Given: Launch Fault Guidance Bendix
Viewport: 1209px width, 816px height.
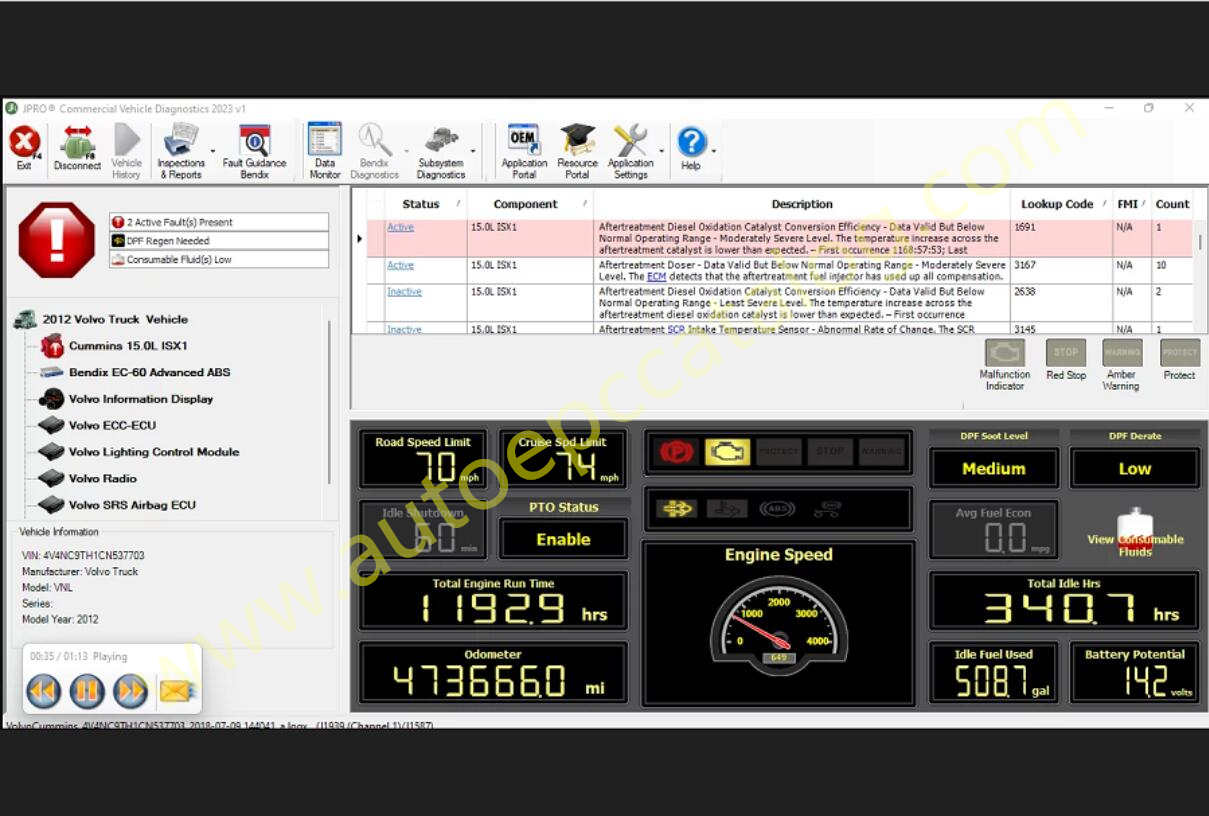Looking at the screenshot, I should (254, 151).
